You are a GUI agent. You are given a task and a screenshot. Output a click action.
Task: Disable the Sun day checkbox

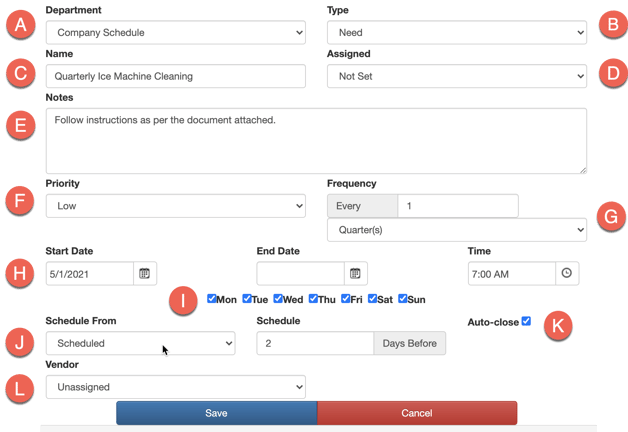[403, 299]
